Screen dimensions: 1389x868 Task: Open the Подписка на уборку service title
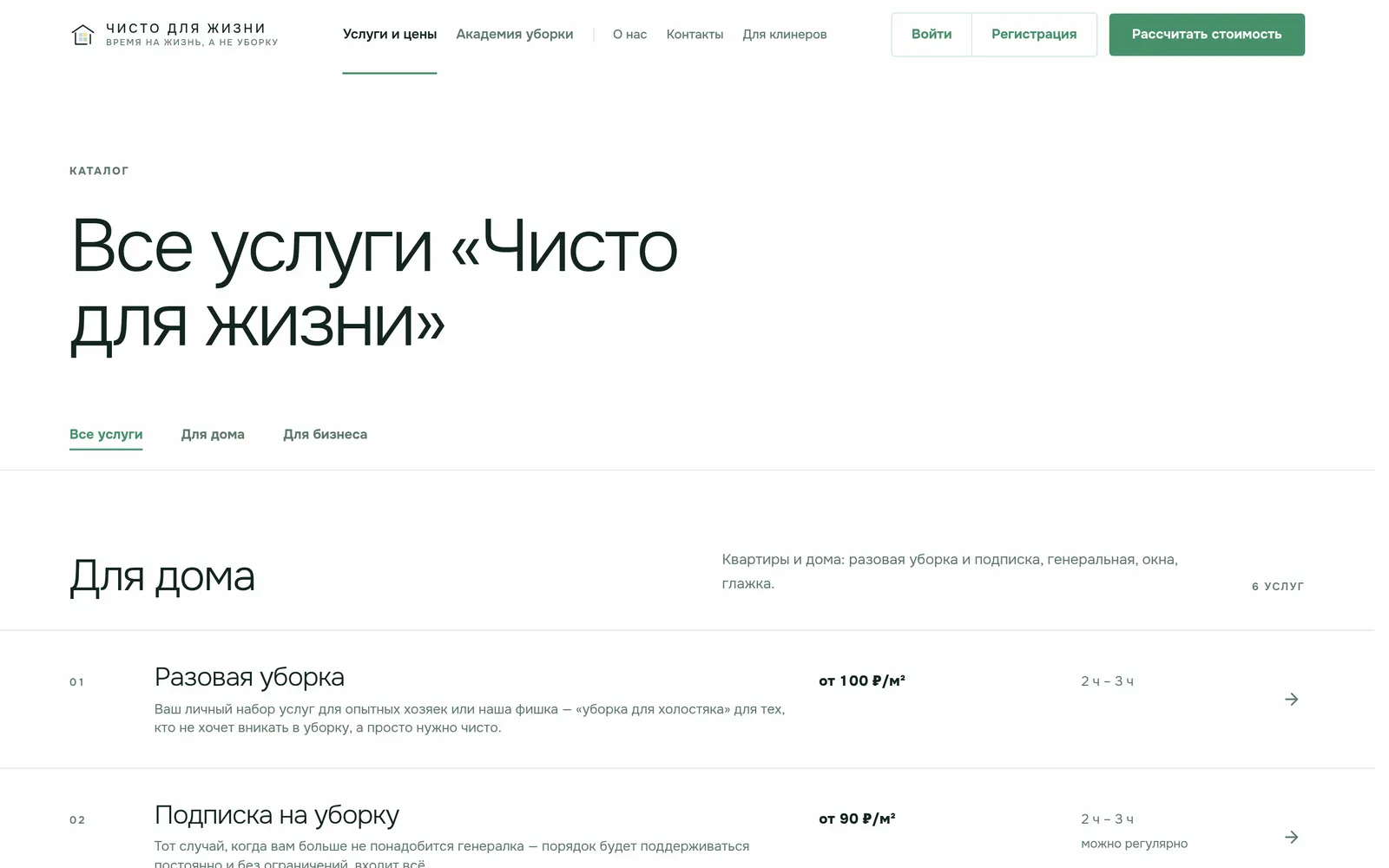pyautogui.click(x=277, y=815)
